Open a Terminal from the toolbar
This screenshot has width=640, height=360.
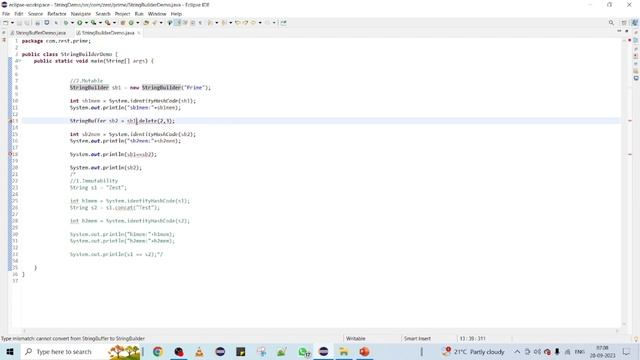click(47, 23)
